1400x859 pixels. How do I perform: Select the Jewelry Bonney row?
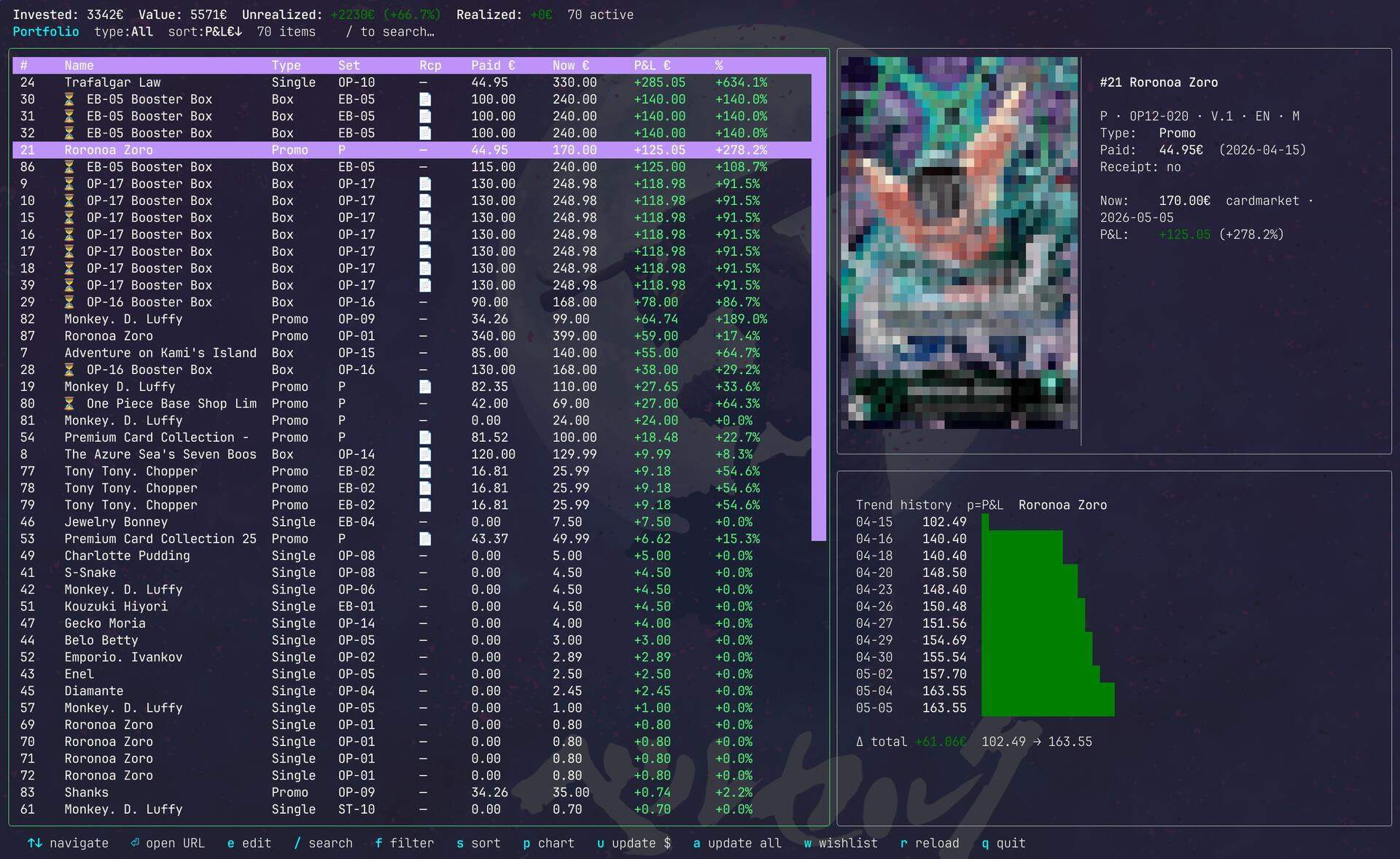tap(412, 522)
